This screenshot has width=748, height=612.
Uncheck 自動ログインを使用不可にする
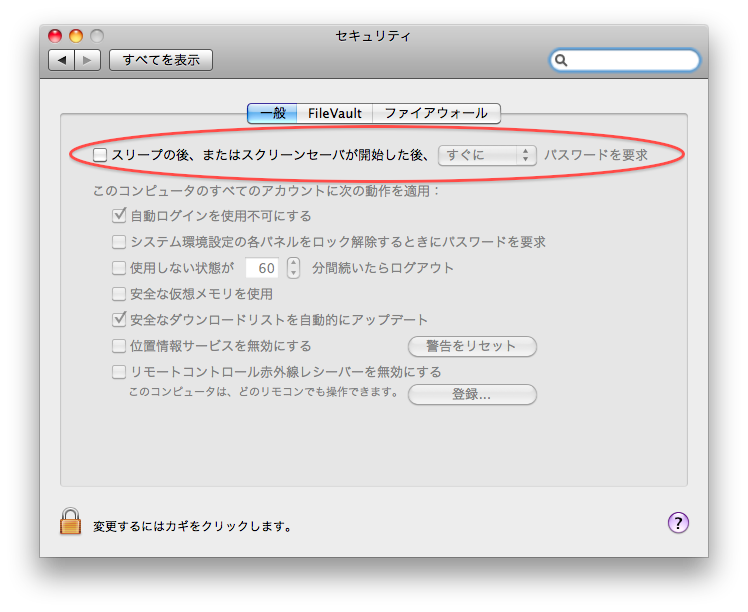coord(119,216)
